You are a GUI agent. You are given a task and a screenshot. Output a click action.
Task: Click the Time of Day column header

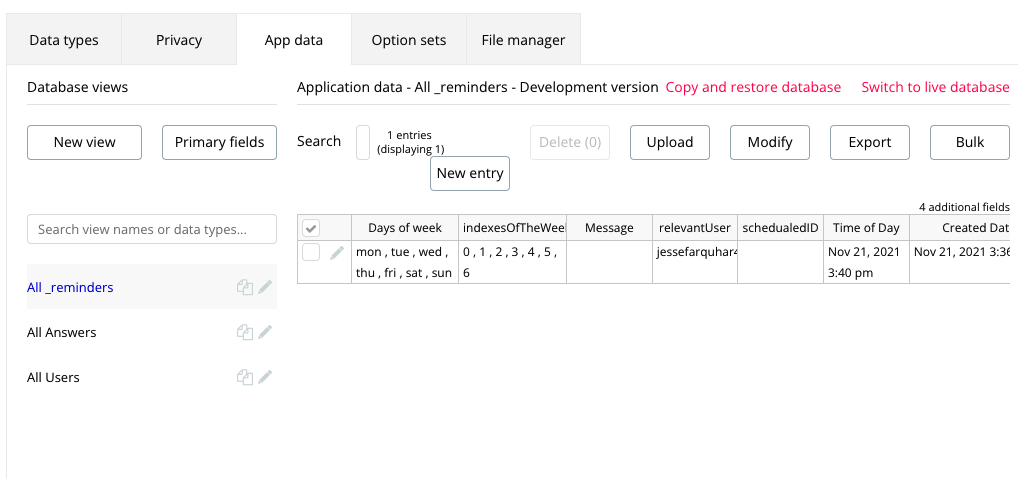click(x=866, y=228)
